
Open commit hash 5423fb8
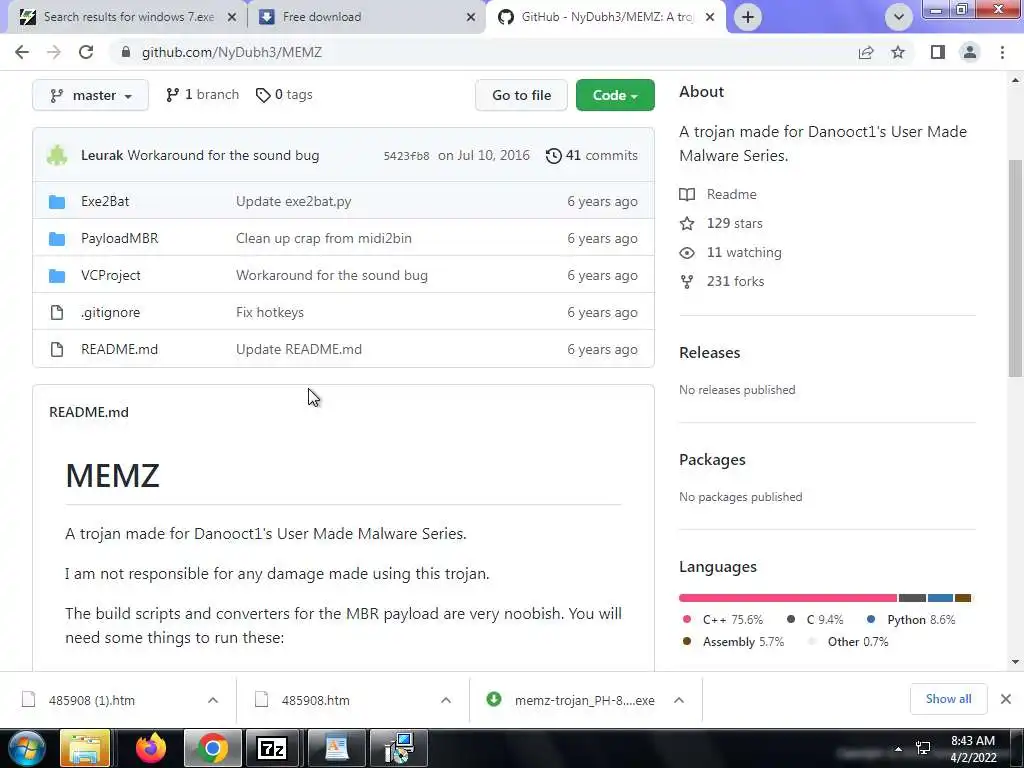point(406,156)
